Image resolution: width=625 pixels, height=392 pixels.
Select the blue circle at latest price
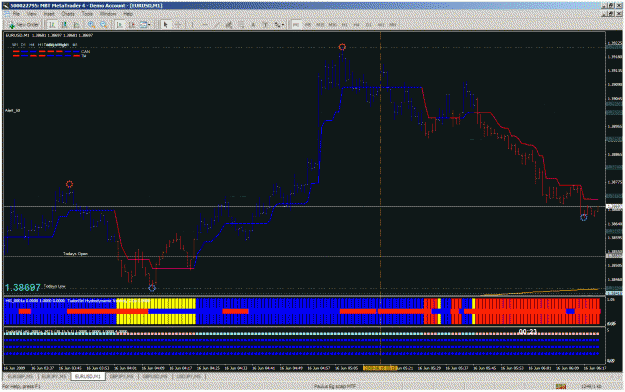pos(584,218)
